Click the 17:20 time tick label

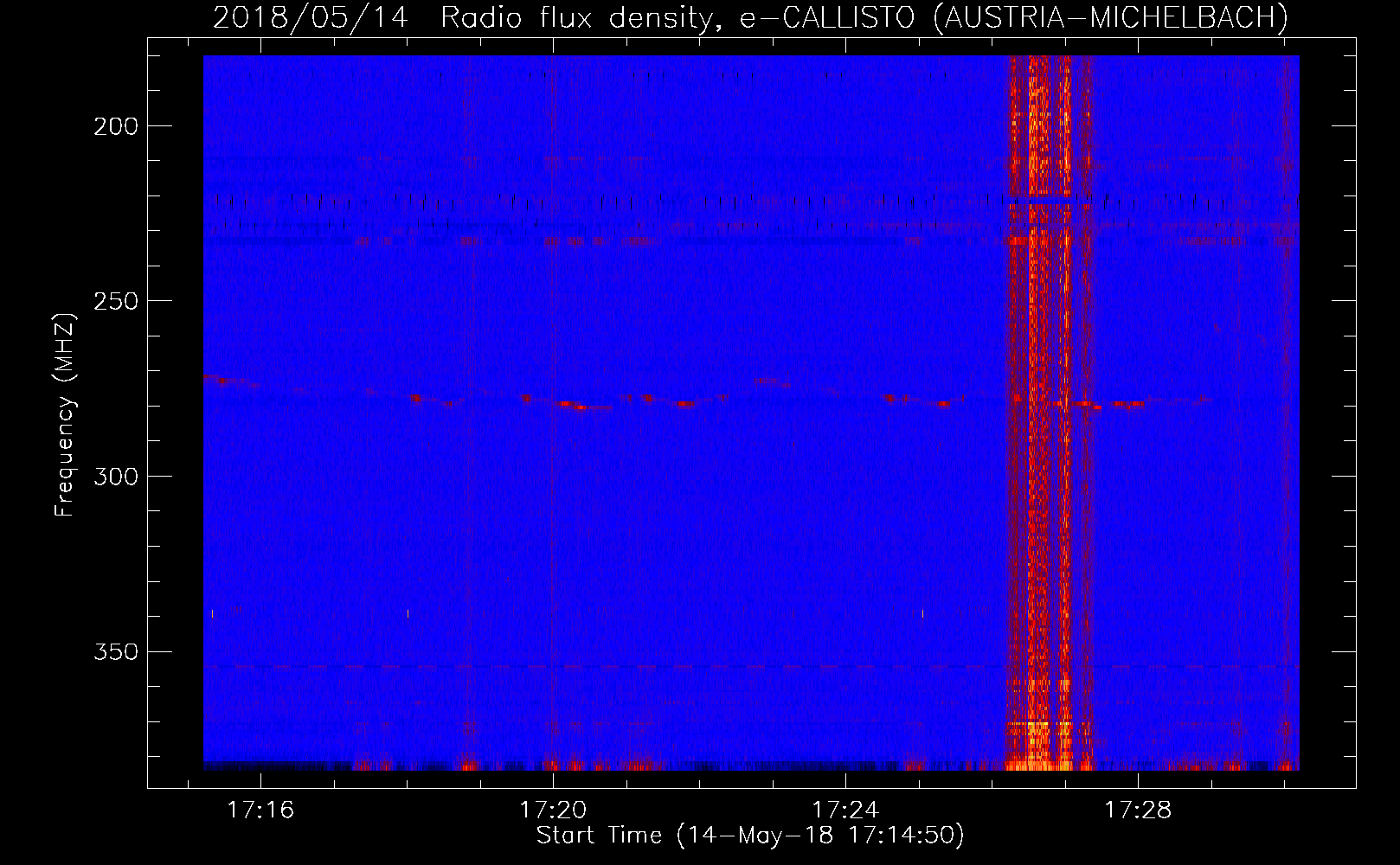(x=553, y=810)
